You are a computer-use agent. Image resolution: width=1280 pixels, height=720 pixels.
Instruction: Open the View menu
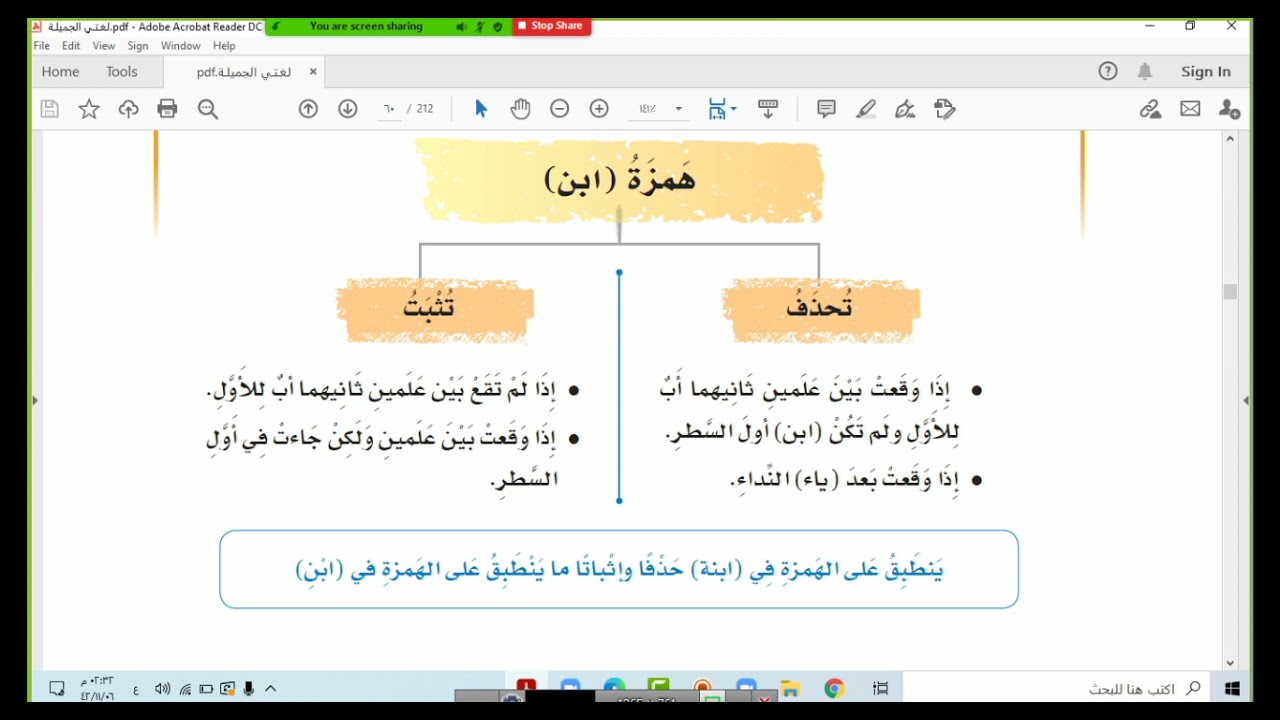pyautogui.click(x=104, y=46)
